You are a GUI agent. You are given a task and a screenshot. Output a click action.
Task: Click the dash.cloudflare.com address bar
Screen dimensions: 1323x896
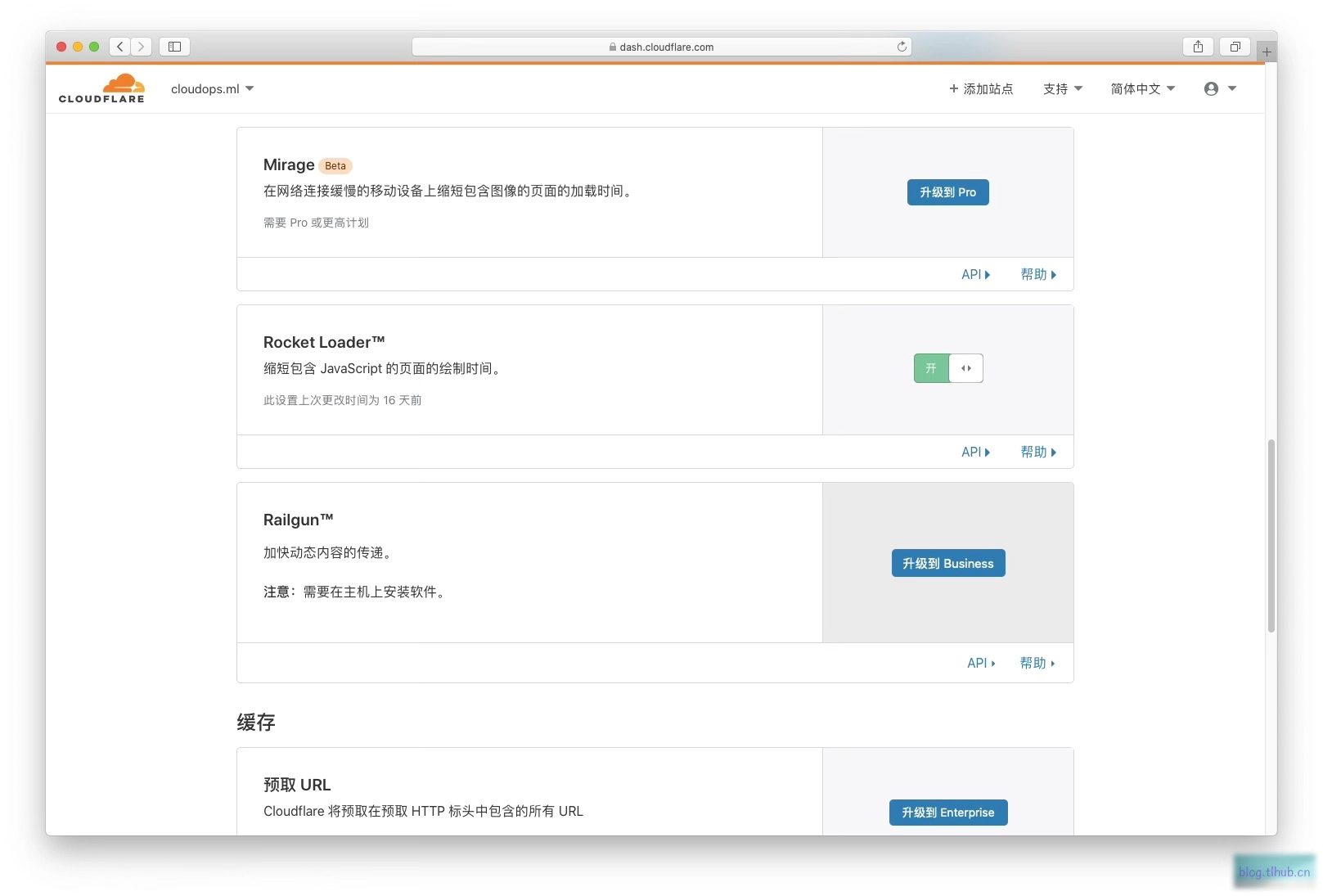661,47
